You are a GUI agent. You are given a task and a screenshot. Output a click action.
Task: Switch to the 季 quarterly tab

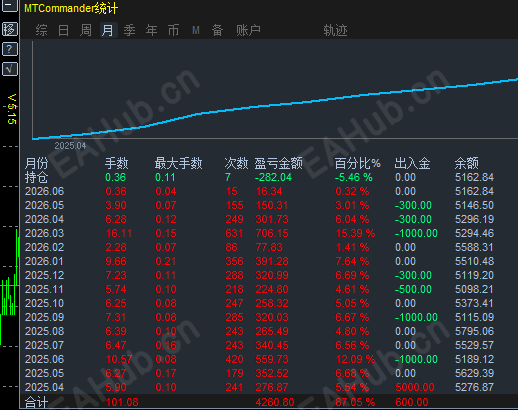tap(129, 30)
